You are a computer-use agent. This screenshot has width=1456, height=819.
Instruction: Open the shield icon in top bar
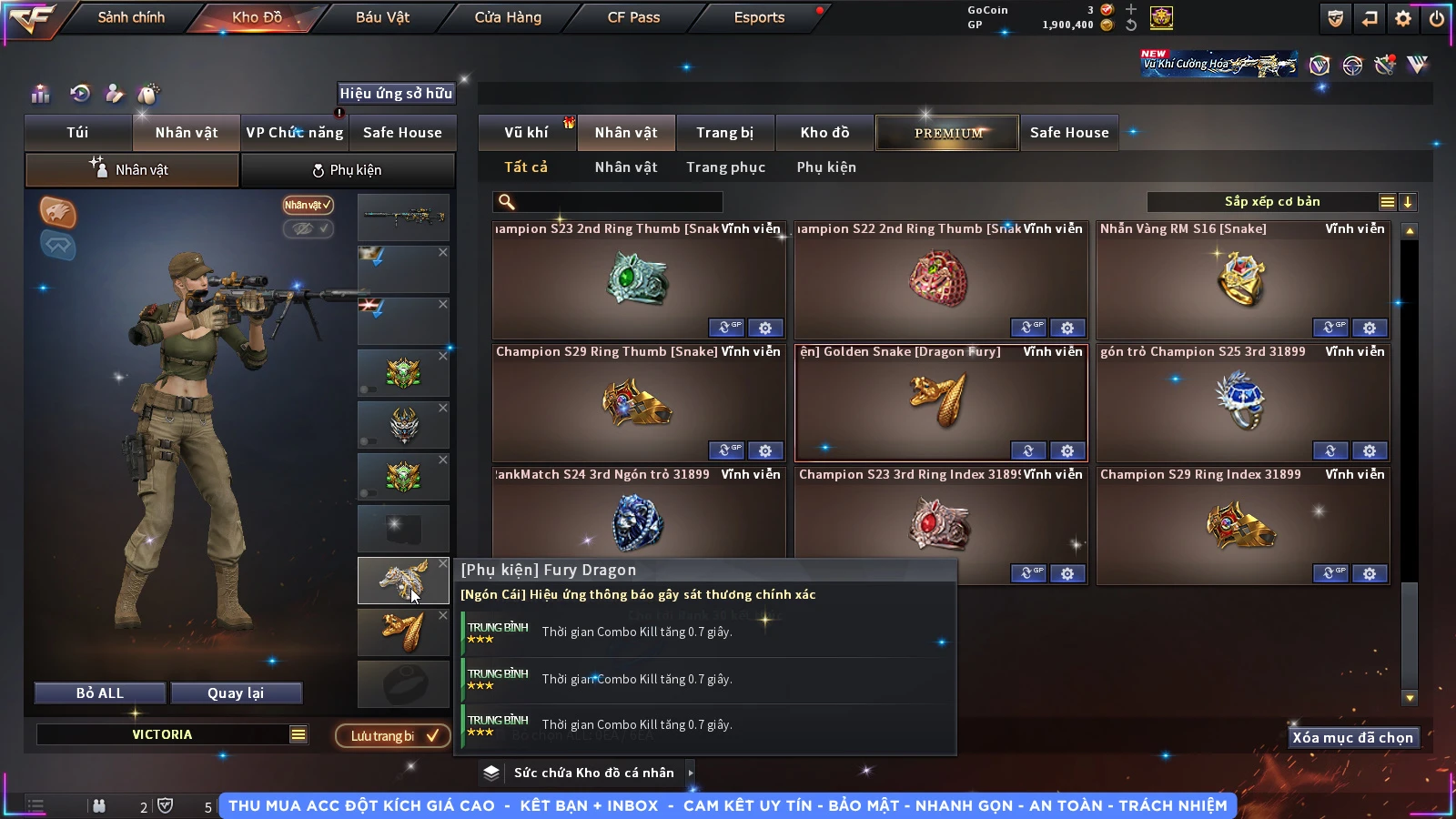tap(1336, 18)
